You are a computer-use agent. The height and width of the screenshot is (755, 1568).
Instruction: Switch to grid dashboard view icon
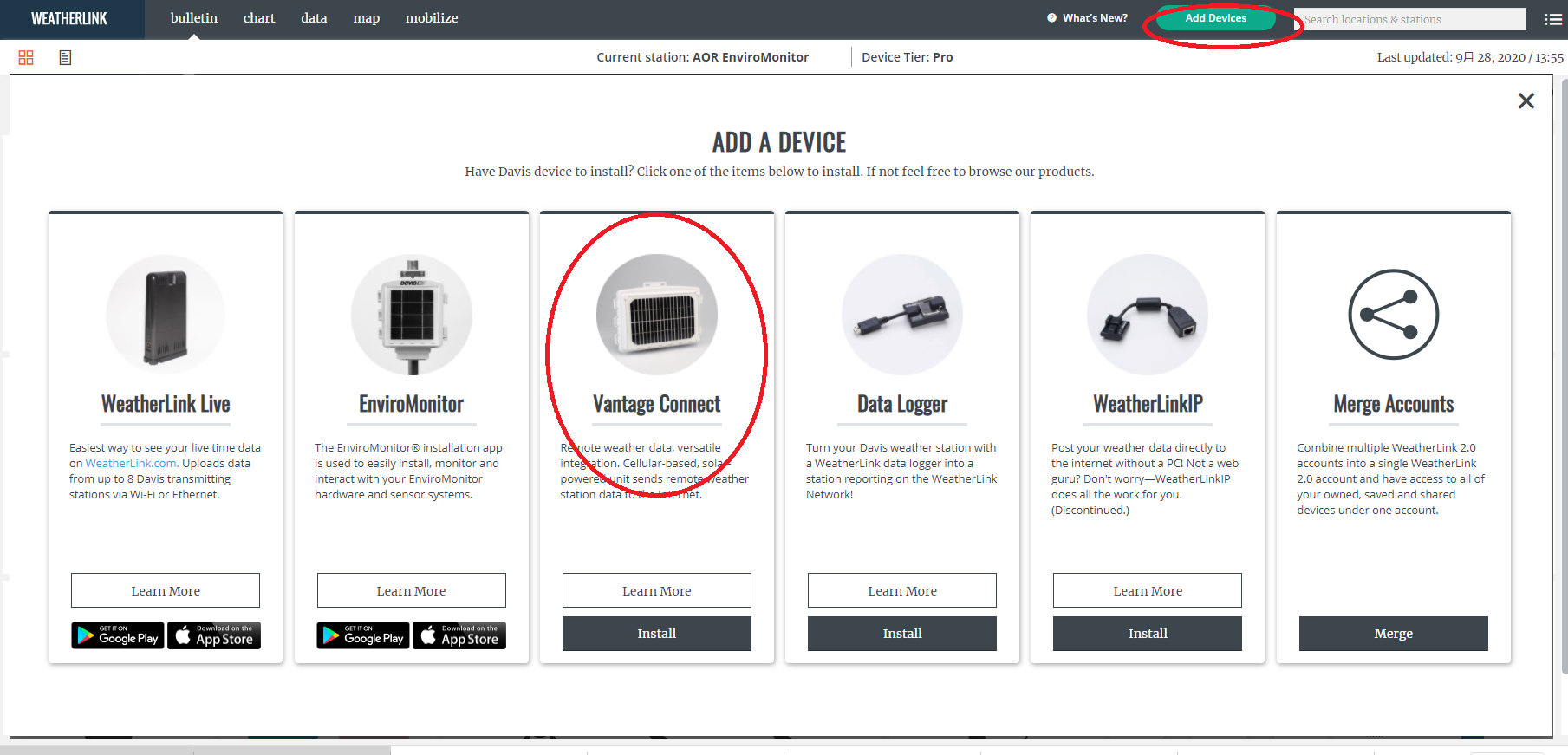[26, 57]
